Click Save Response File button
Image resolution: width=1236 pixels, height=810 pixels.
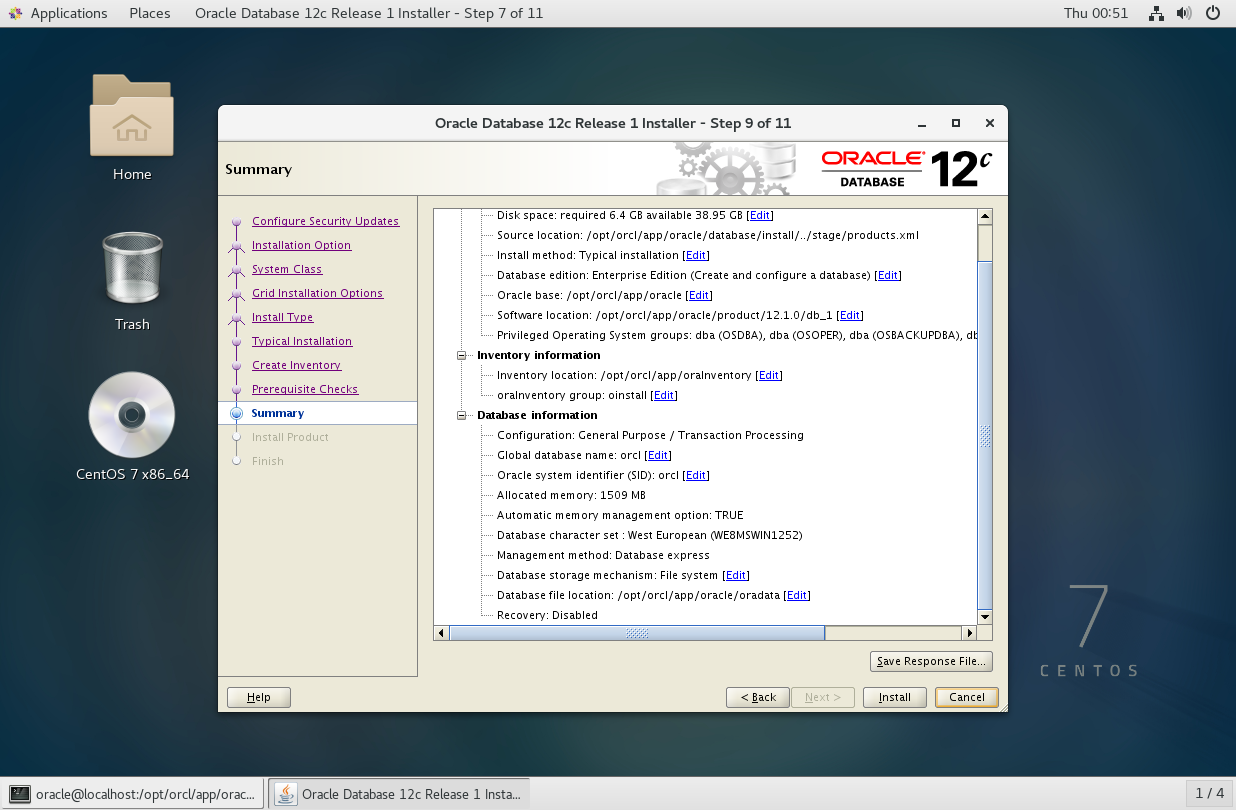(x=930, y=661)
